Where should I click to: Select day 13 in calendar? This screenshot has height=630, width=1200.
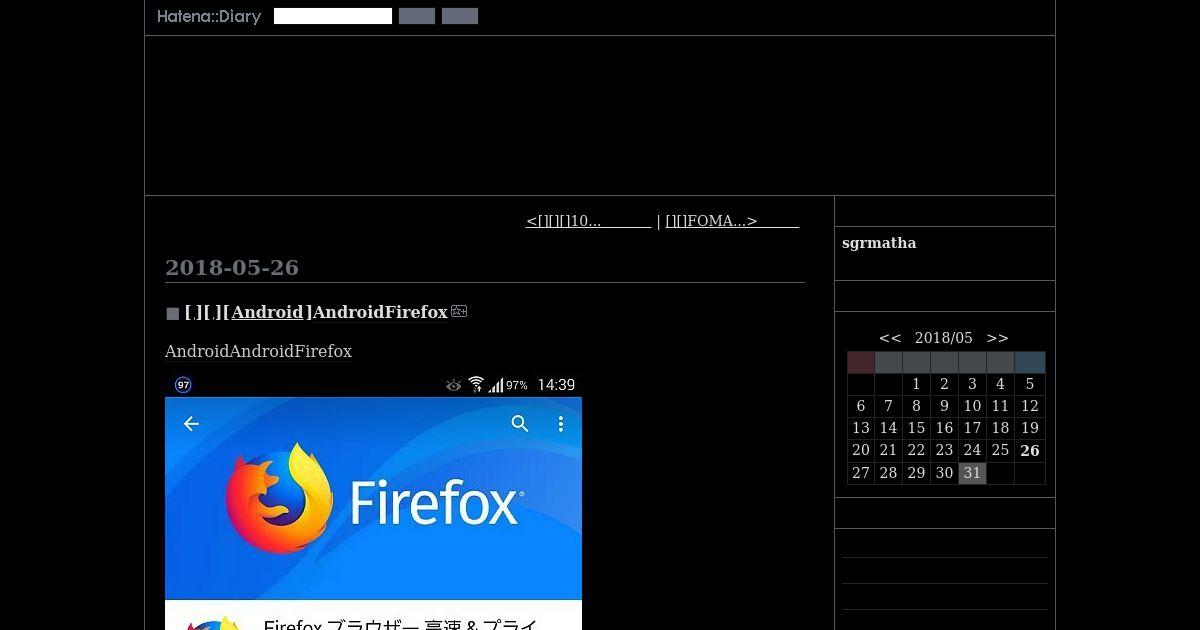click(861, 428)
